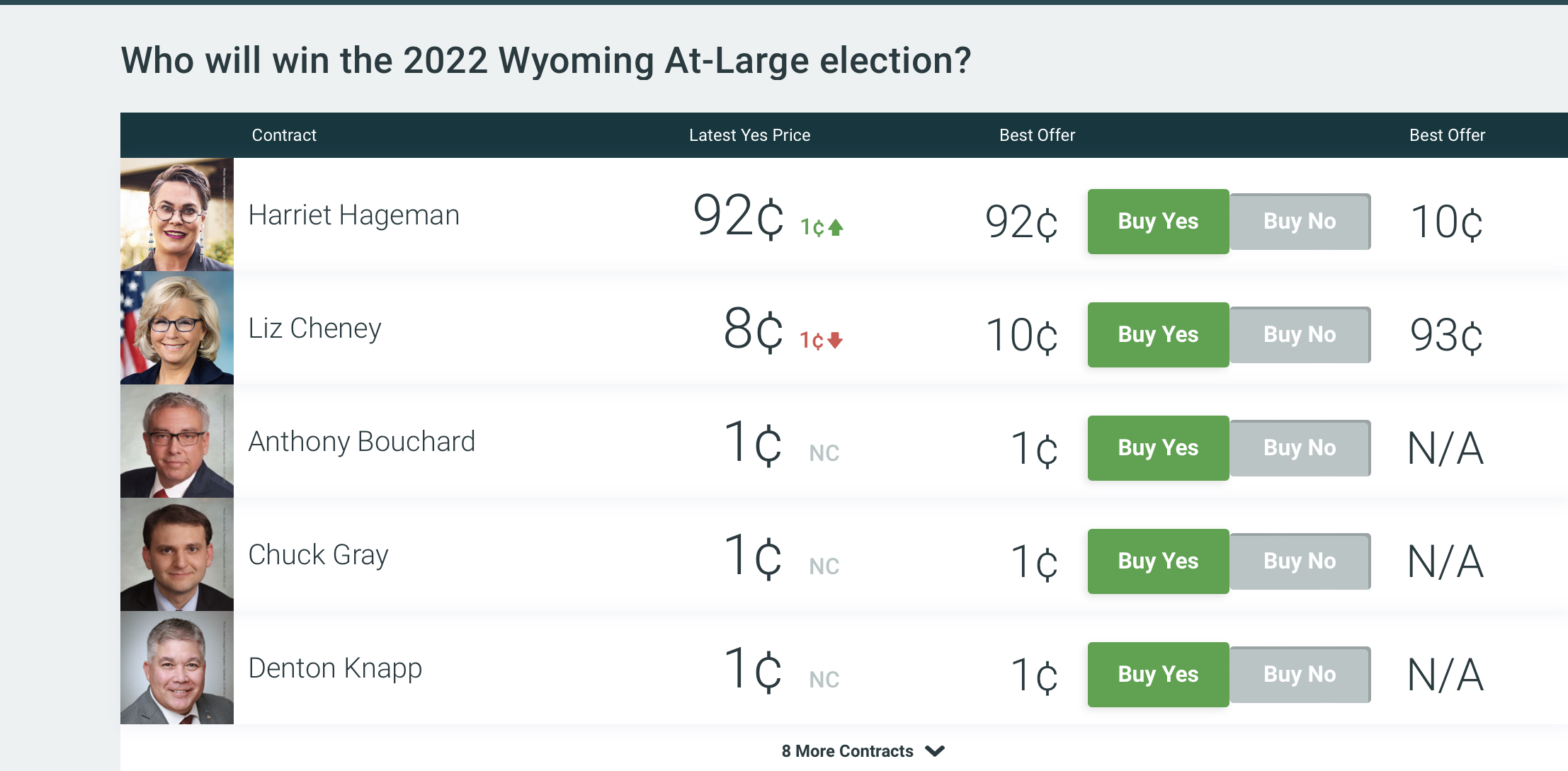Buy Yes on Harriet Hageman
This screenshot has width=1568, height=771.
(x=1158, y=222)
